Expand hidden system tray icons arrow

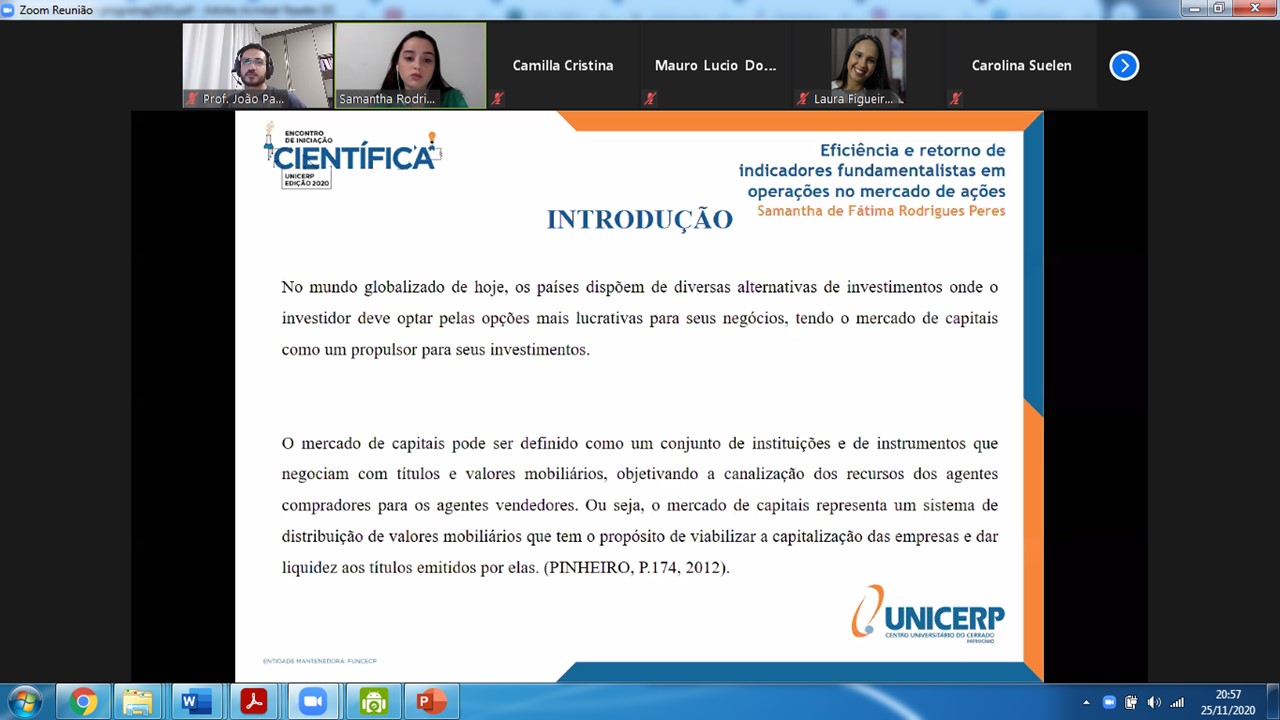[x=1087, y=702]
